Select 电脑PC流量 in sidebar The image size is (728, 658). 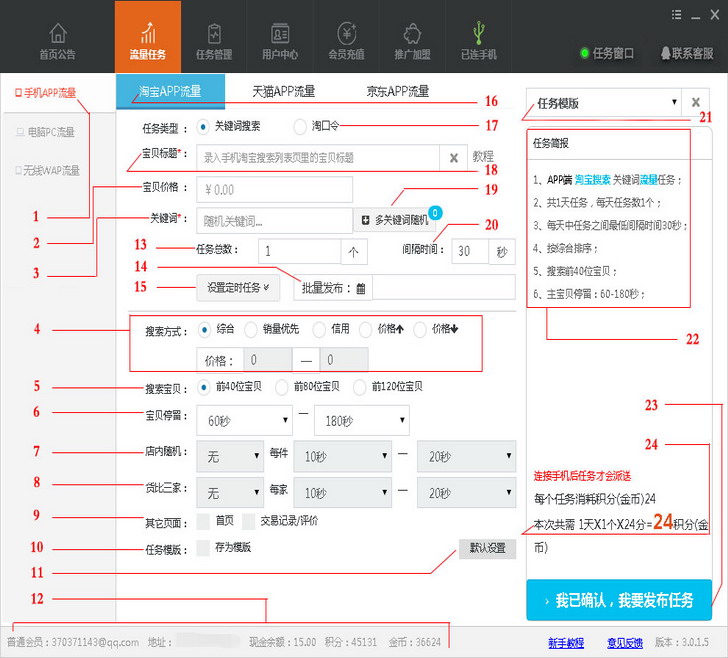pyautogui.click(x=46, y=132)
